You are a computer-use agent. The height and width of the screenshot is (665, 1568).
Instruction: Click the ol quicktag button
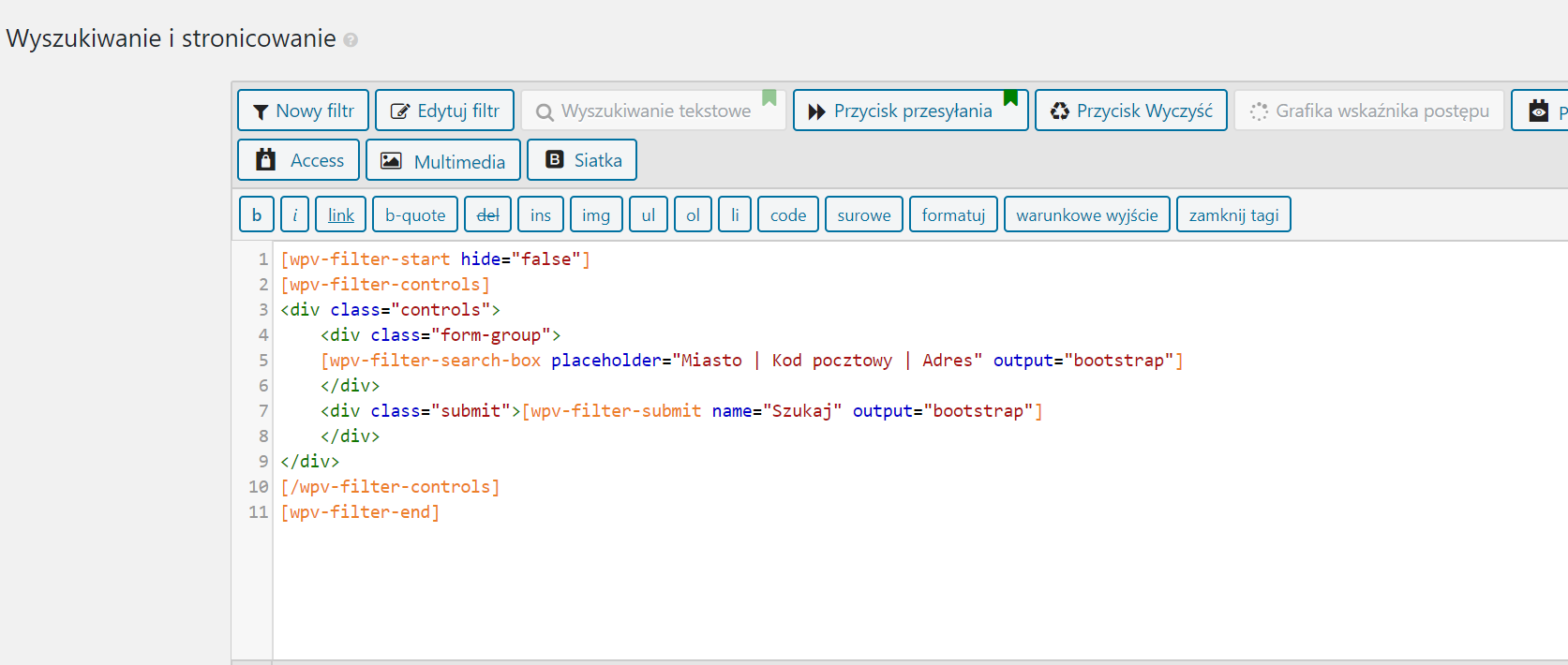click(693, 214)
